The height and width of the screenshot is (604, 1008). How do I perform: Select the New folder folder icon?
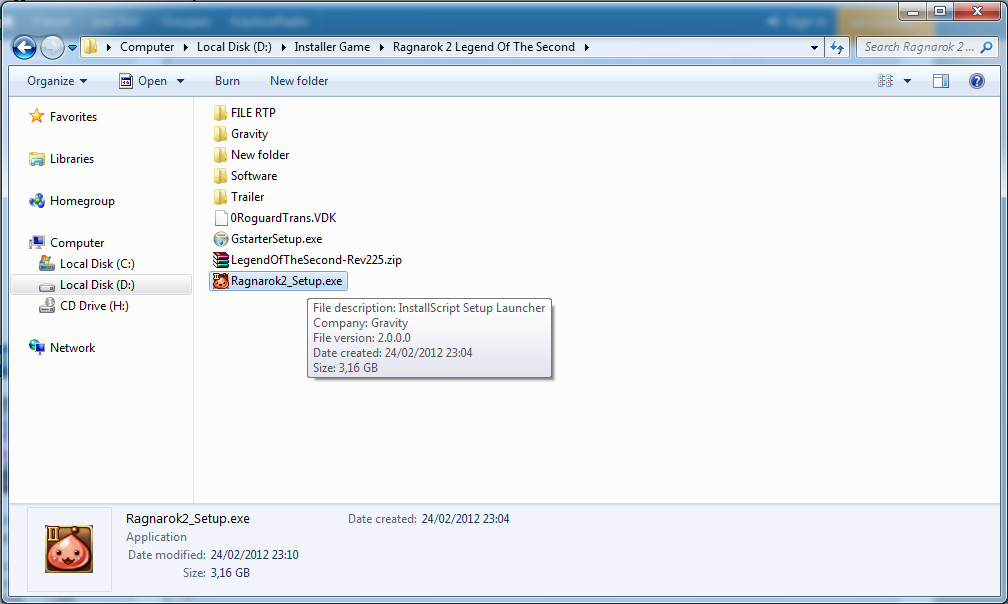click(x=220, y=155)
